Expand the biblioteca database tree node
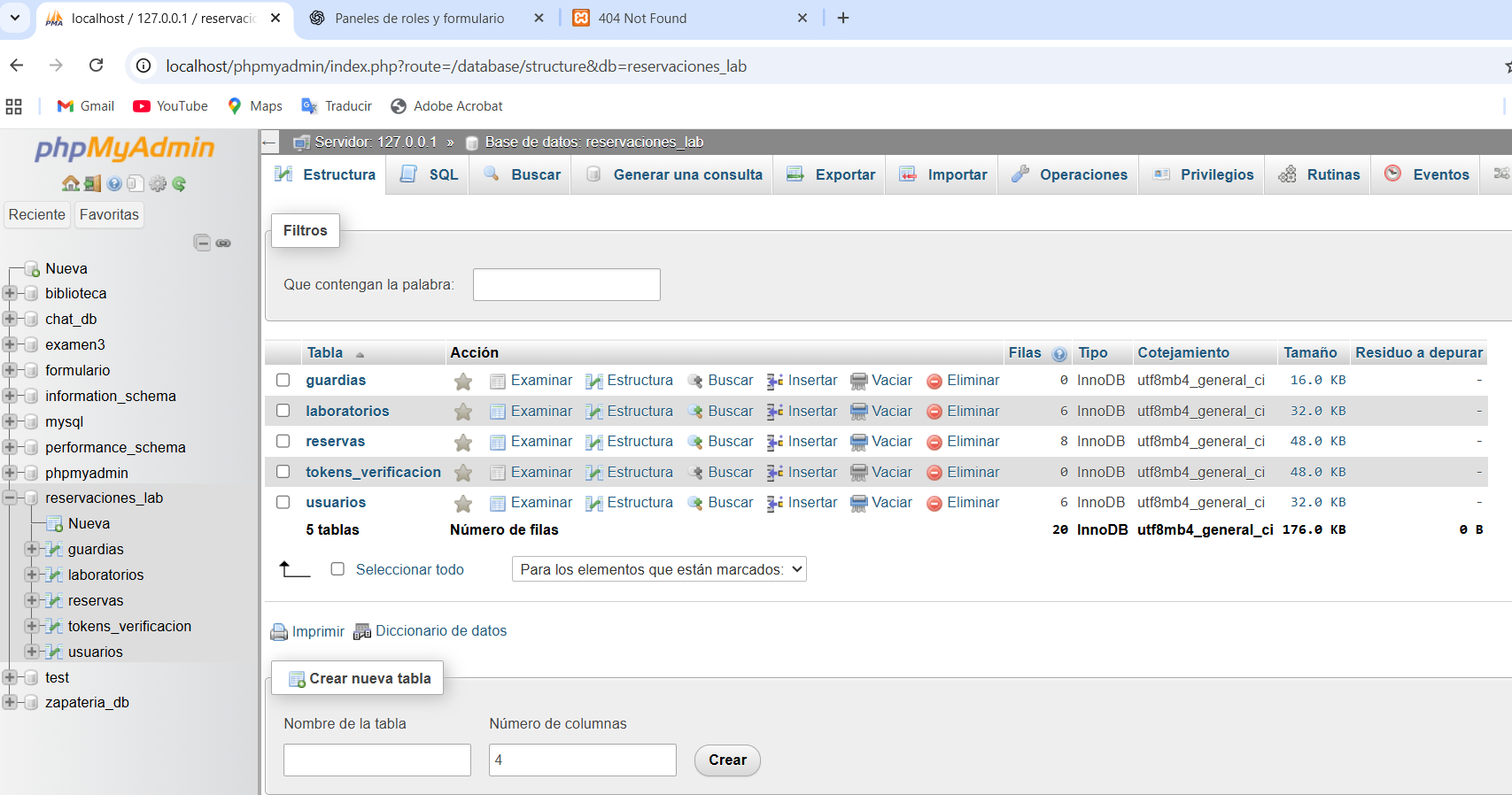The image size is (1512, 795). click(10, 293)
